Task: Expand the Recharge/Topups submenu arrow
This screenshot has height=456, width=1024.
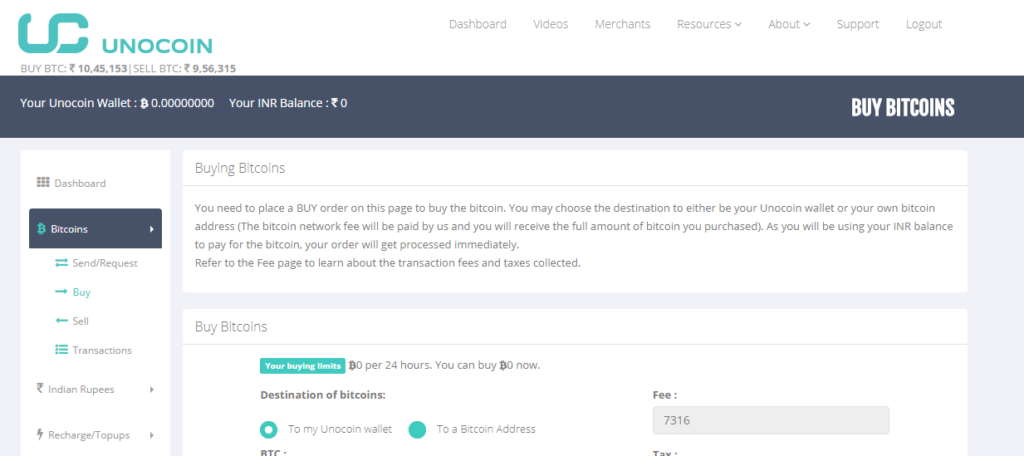Action: [152, 435]
